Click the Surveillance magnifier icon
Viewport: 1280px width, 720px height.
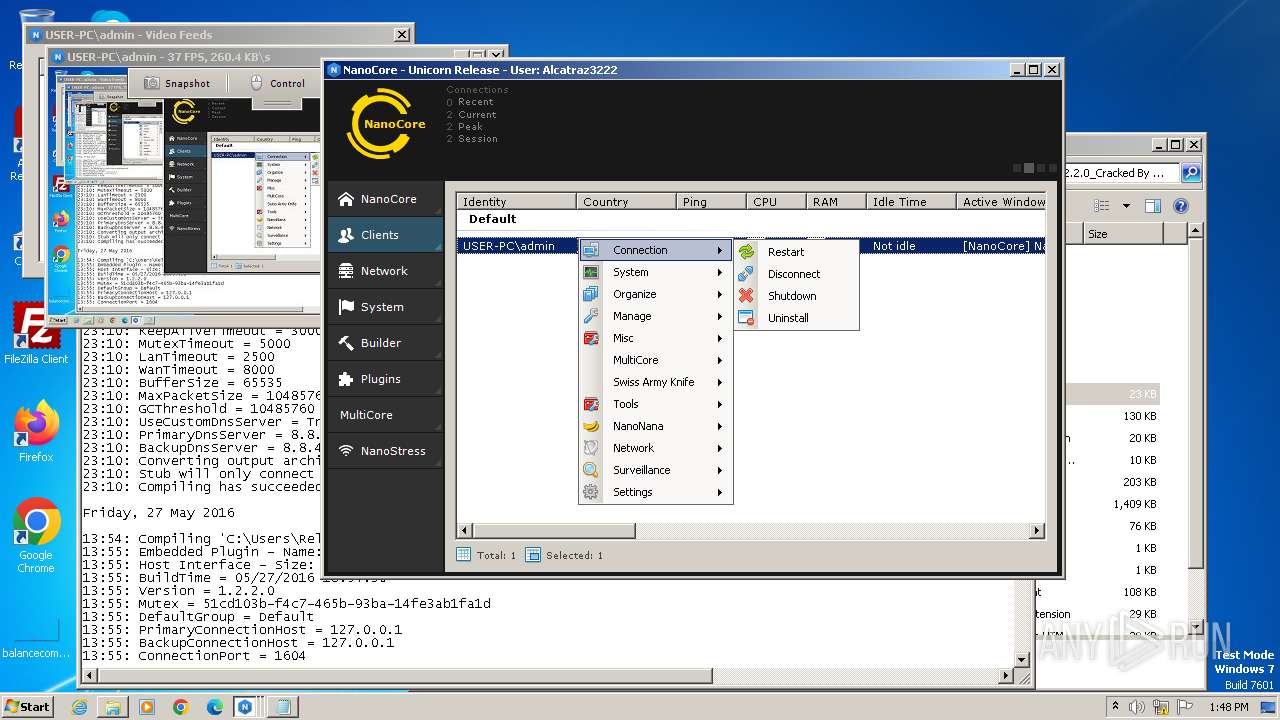(x=591, y=470)
